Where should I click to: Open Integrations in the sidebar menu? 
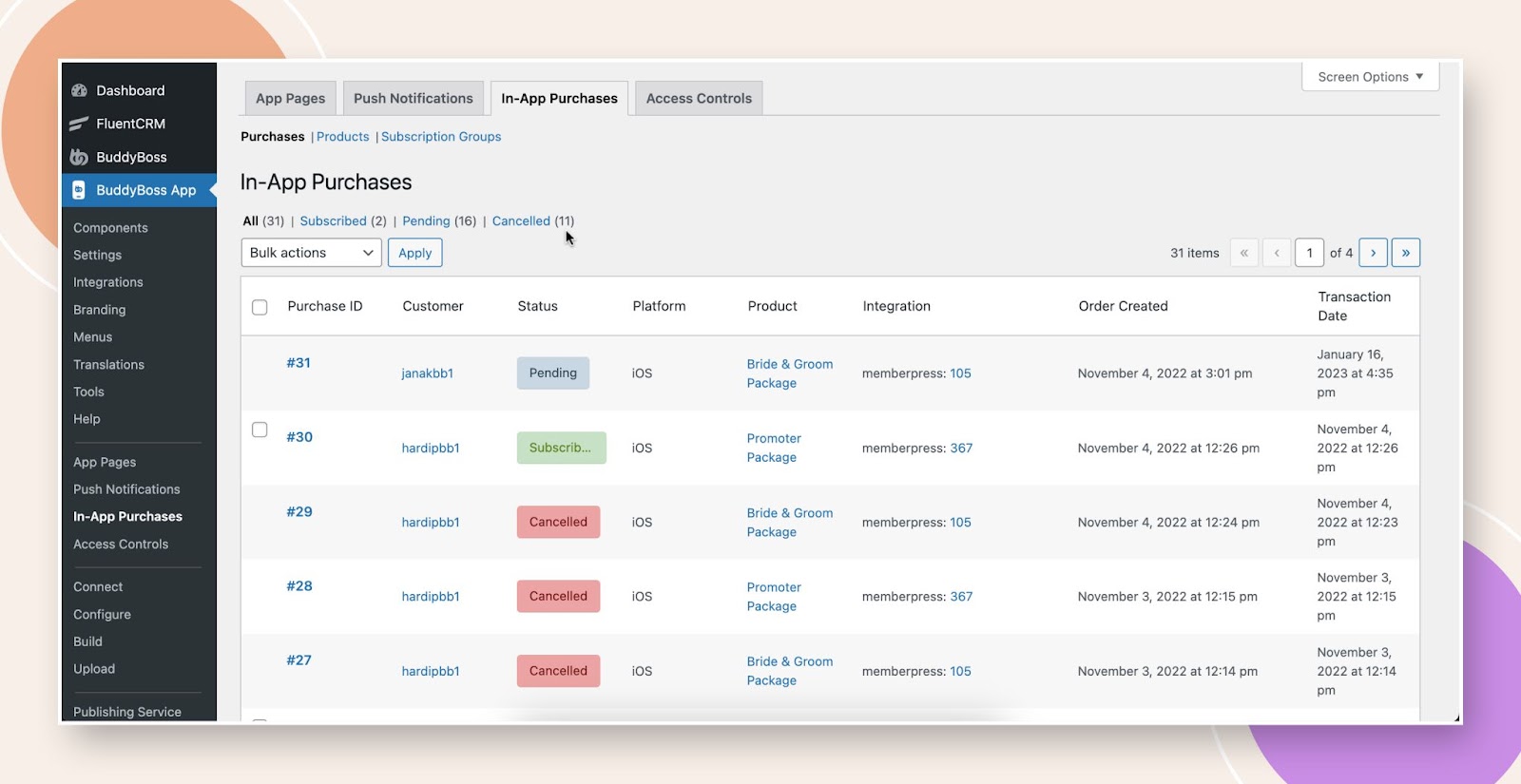coord(107,282)
